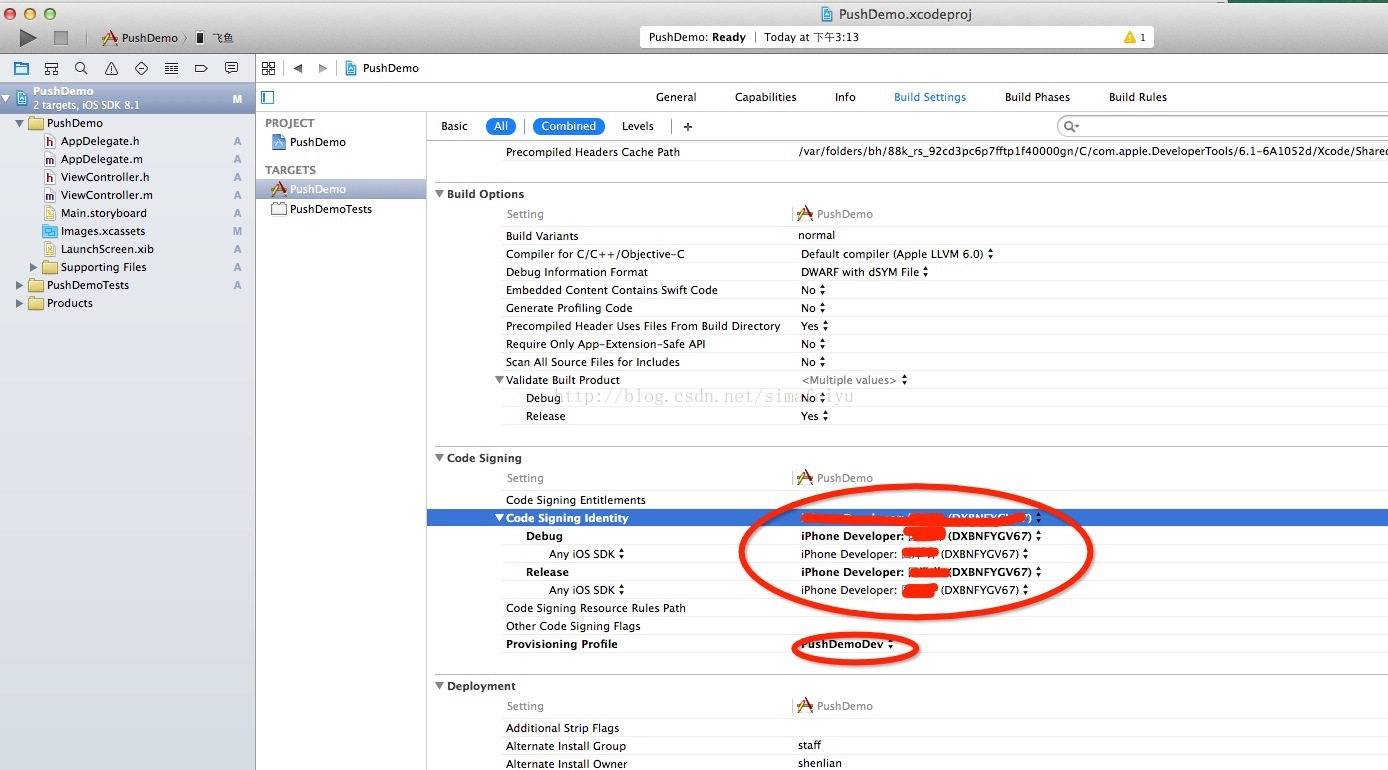Viewport: 1388px width, 770px height.
Task: Show All build settings
Action: click(x=501, y=126)
